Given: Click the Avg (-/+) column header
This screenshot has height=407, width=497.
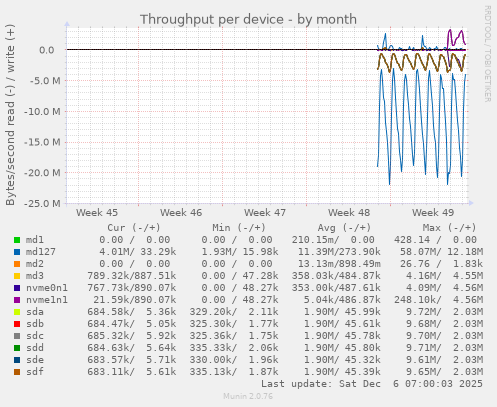Looking at the screenshot, I should point(344,228).
